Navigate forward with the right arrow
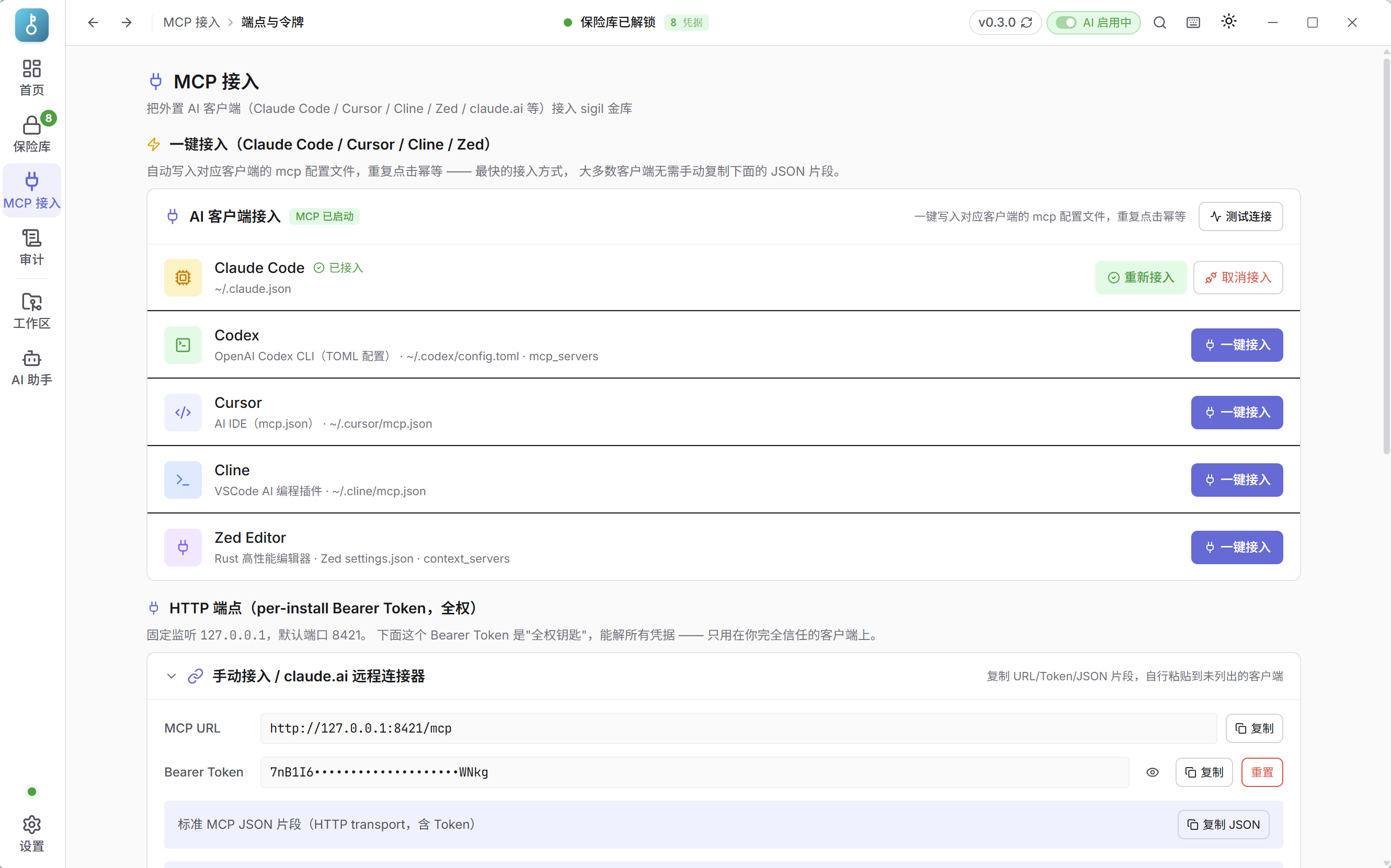1391x868 pixels. (127, 22)
